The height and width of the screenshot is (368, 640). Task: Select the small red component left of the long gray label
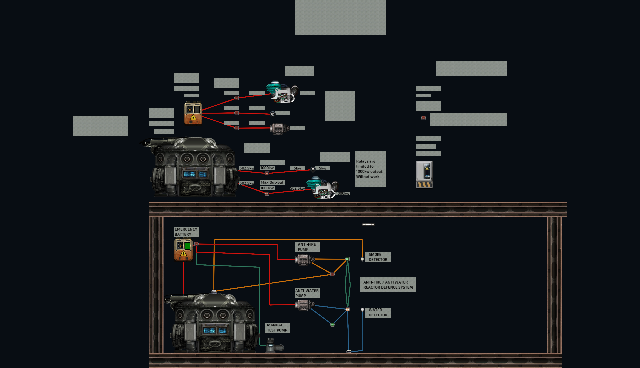tap(424, 118)
